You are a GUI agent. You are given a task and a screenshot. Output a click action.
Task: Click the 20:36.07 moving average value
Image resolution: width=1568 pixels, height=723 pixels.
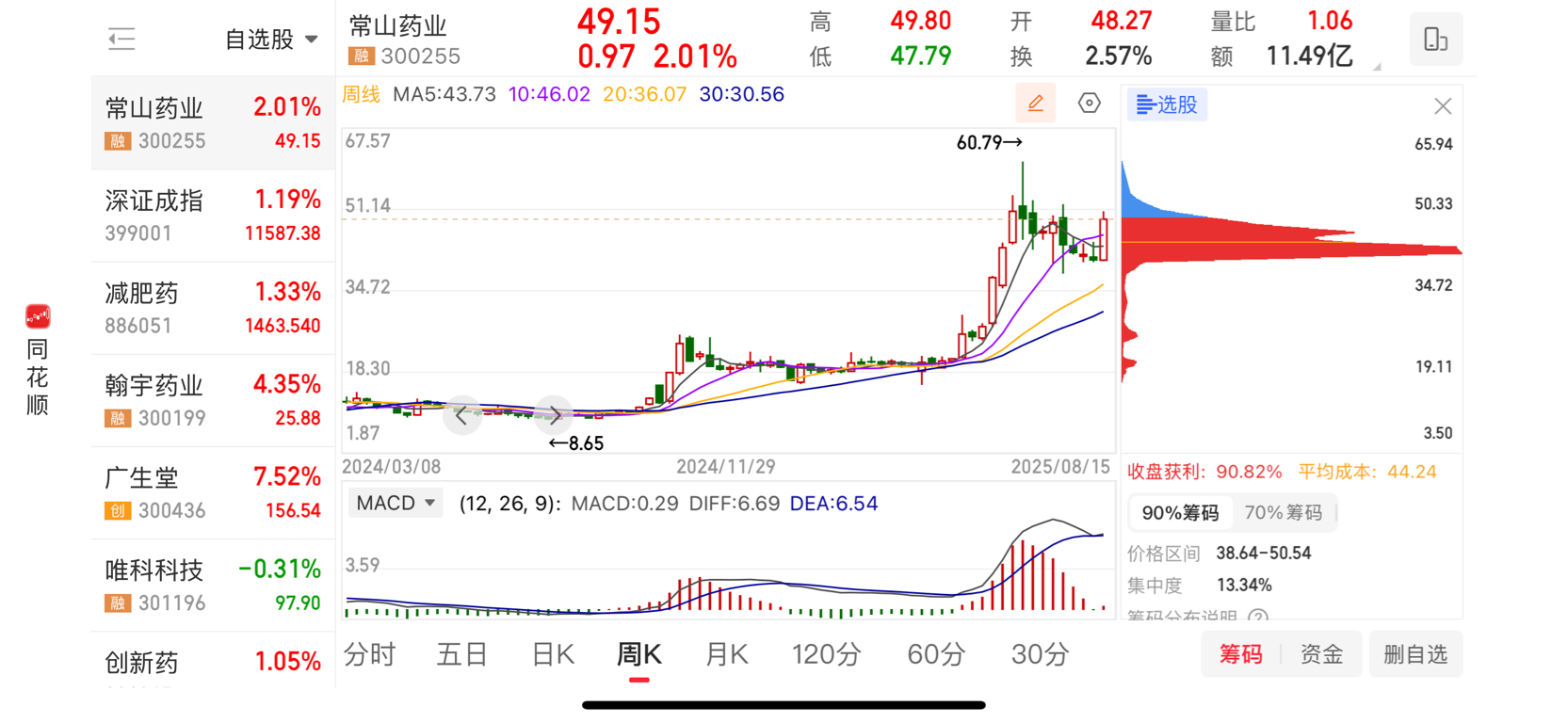point(645,94)
